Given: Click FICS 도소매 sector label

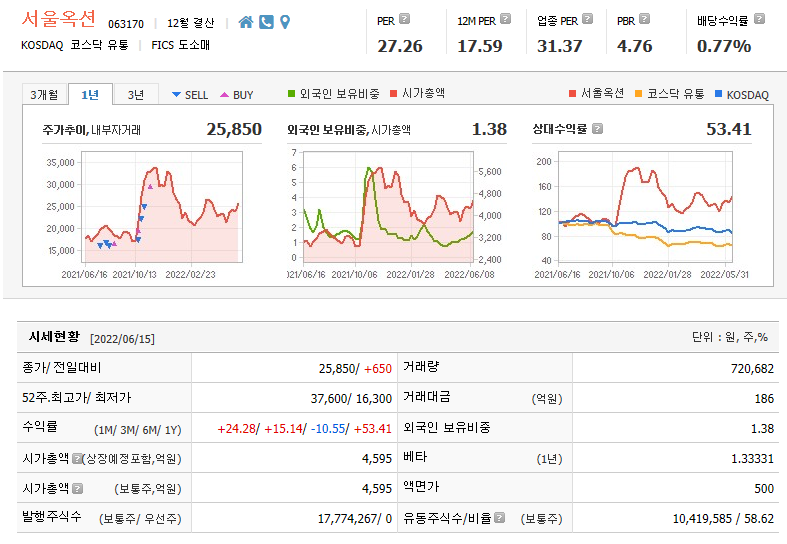Looking at the screenshot, I should pos(181,45).
